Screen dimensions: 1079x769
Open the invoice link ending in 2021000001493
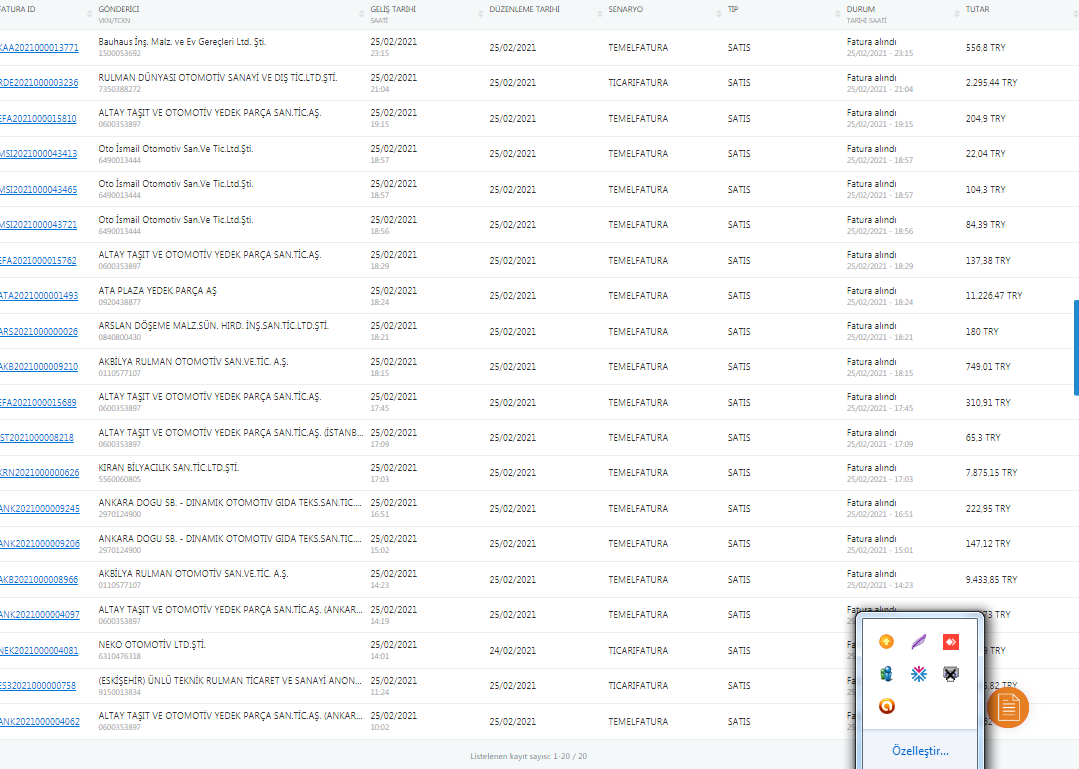pyautogui.click(x=39, y=296)
